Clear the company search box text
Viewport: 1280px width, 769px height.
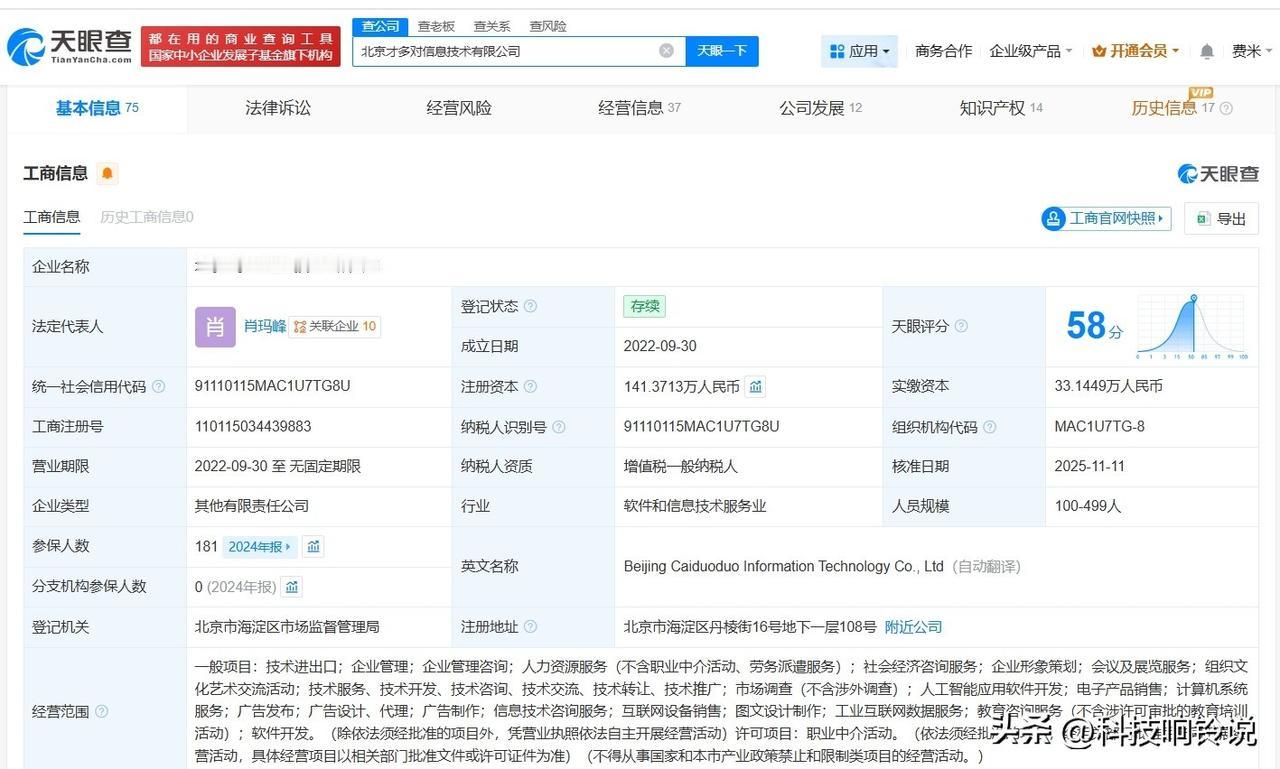(x=666, y=51)
